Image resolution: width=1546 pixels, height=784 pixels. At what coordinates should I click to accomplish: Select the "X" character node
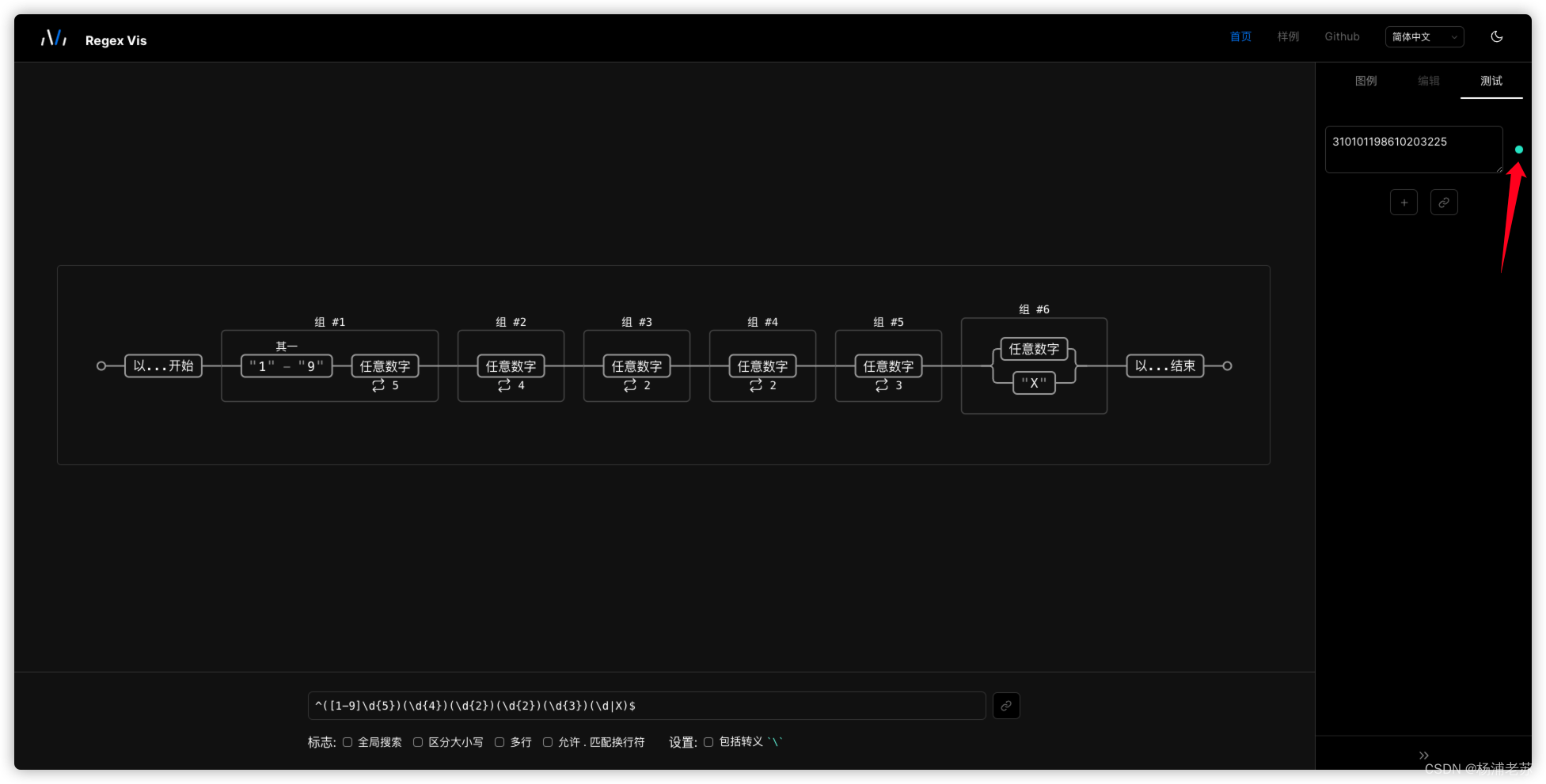[1035, 383]
